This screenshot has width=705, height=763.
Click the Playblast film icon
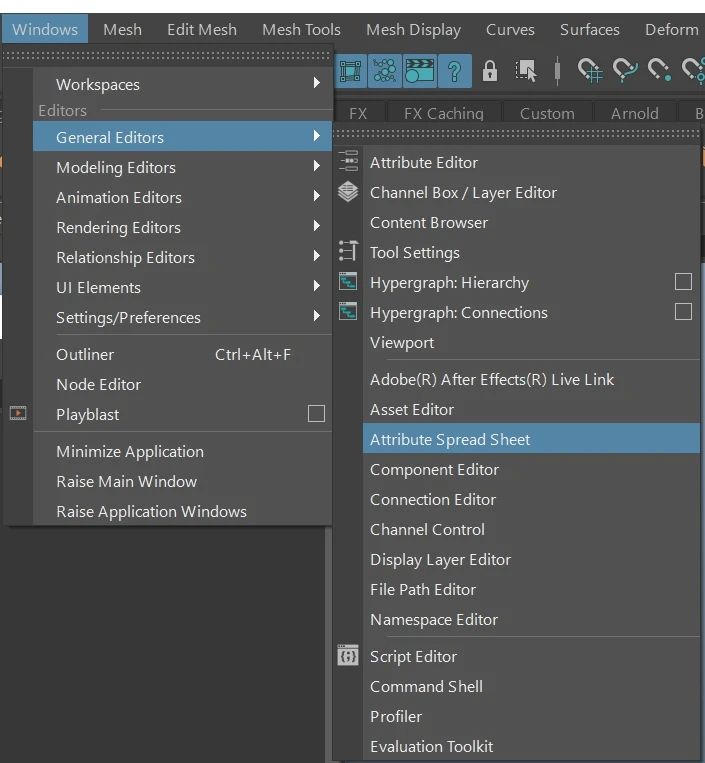pos(18,414)
